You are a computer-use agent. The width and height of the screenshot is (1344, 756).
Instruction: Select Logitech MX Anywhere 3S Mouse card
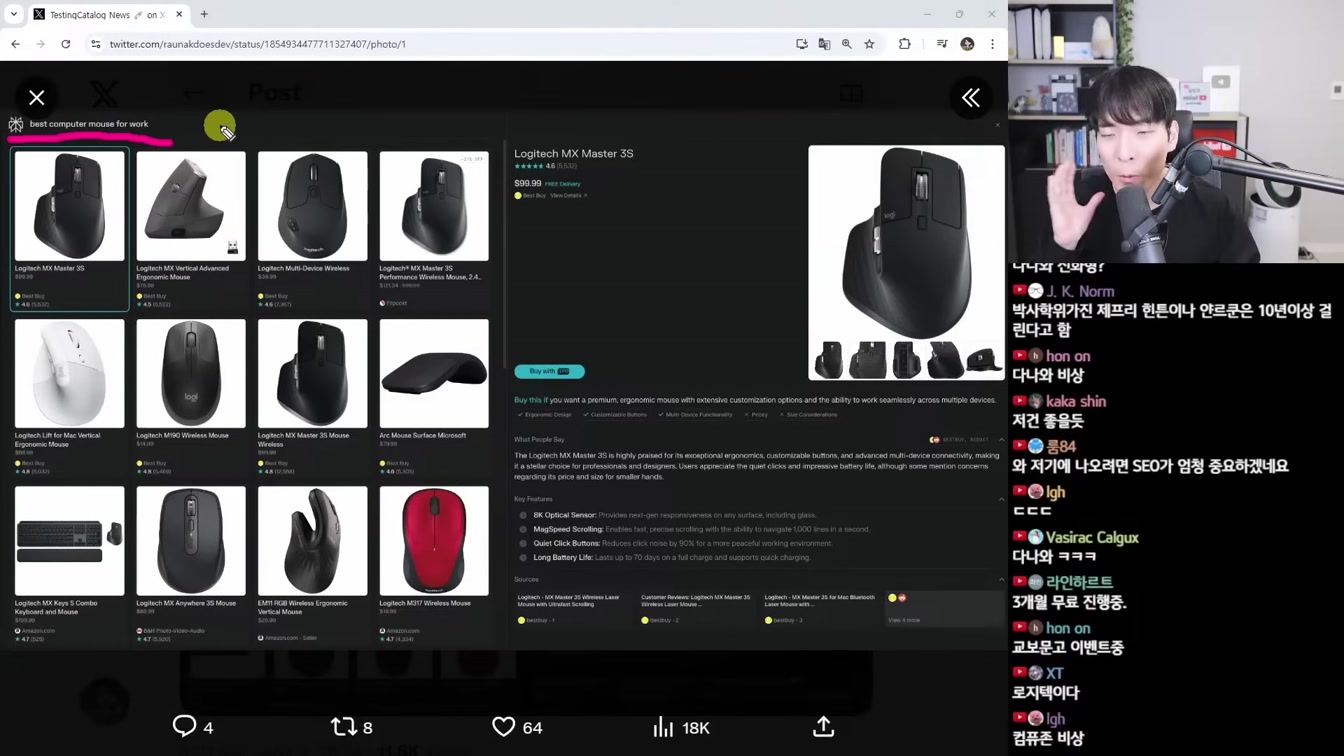pyautogui.click(x=191, y=564)
